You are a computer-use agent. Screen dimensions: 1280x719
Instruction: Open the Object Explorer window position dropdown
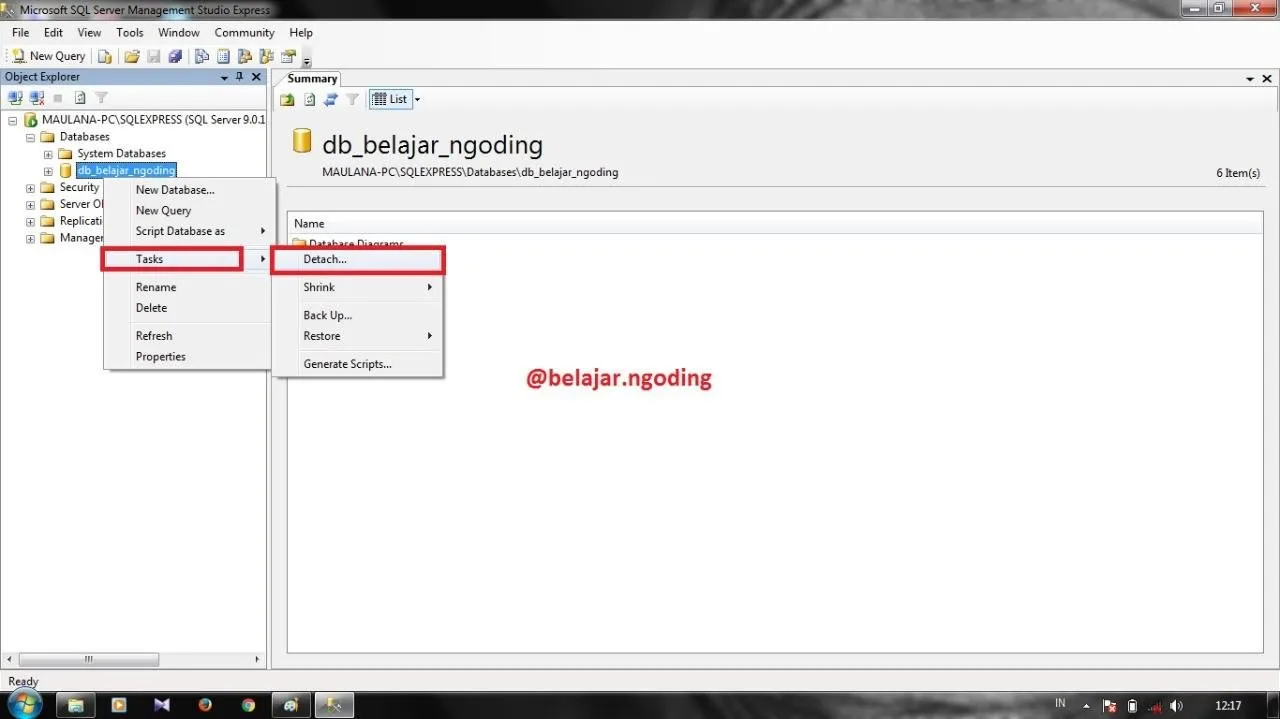(224, 77)
